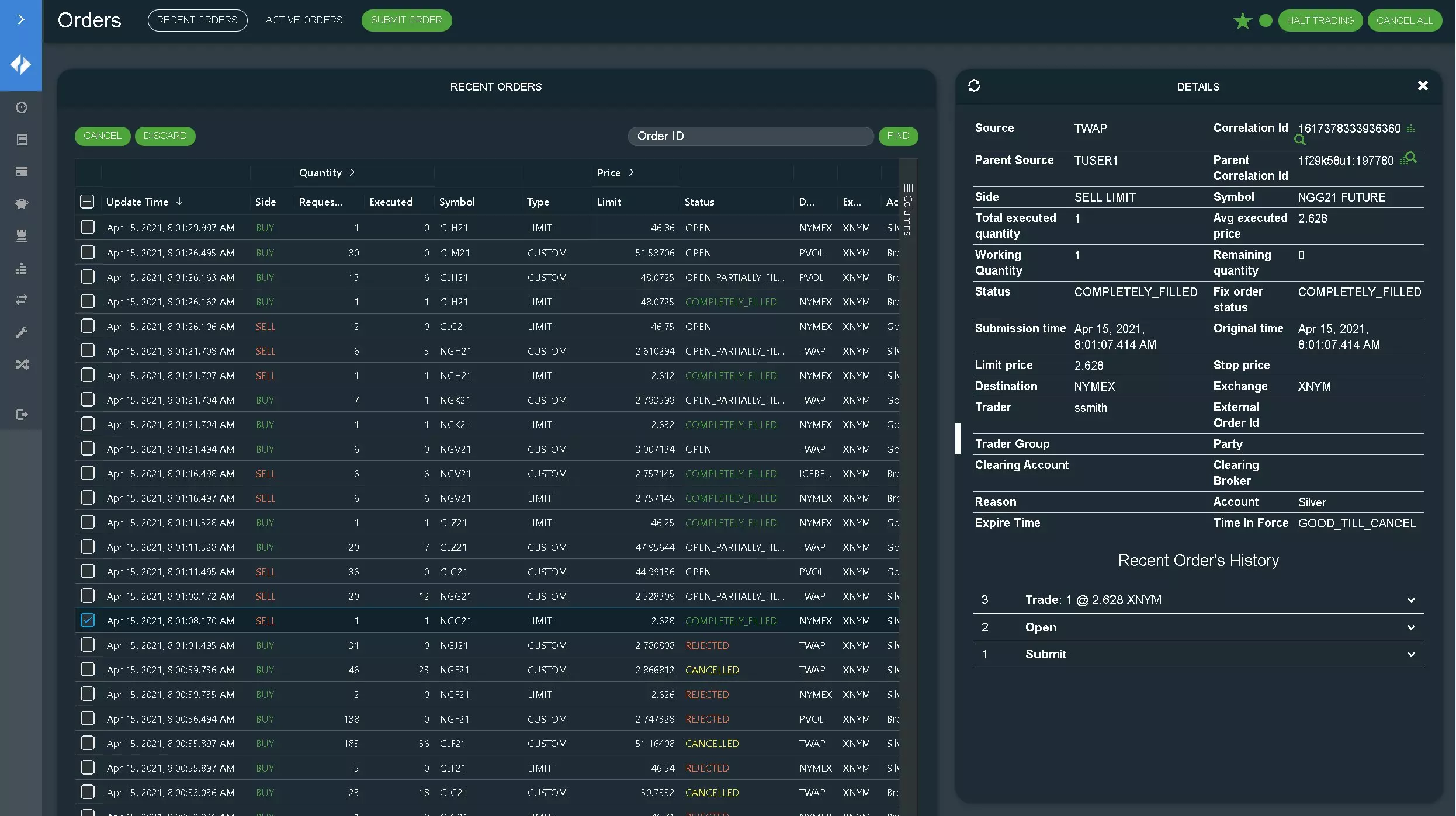Open the list view icon in sidebar
Viewport: 1456px width, 816px height.
tap(22, 140)
